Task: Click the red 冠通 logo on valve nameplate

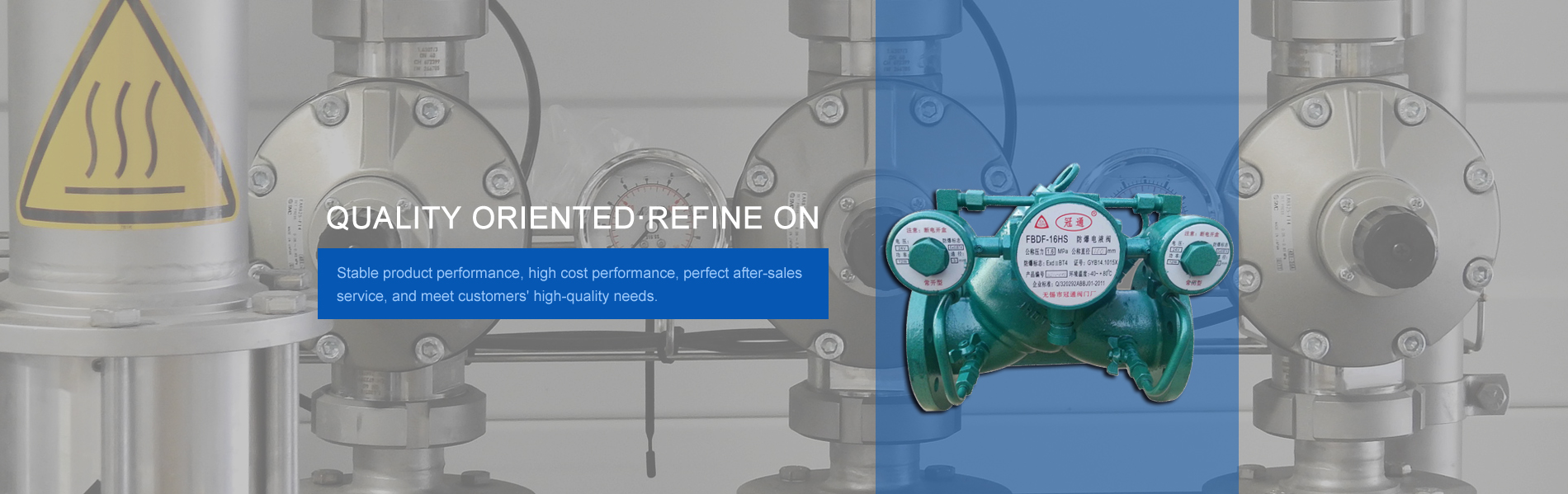Action: tap(1073, 221)
